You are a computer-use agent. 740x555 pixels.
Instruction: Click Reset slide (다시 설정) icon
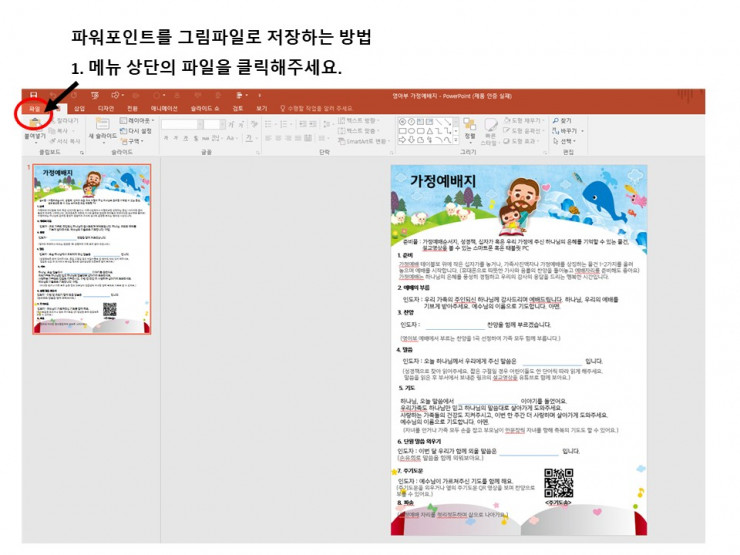[x=136, y=131]
